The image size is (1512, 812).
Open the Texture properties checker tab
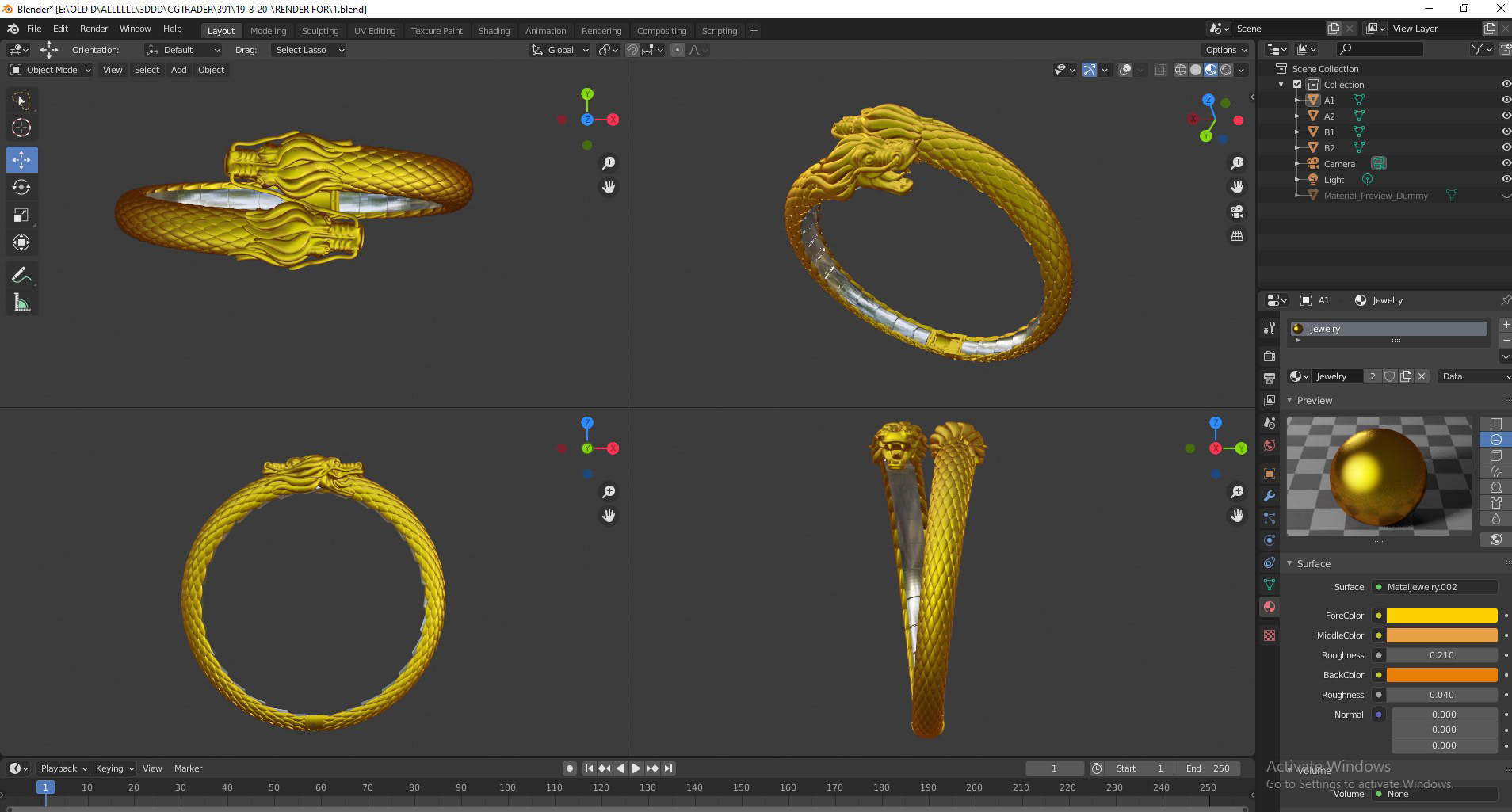tap(1270, 635)
